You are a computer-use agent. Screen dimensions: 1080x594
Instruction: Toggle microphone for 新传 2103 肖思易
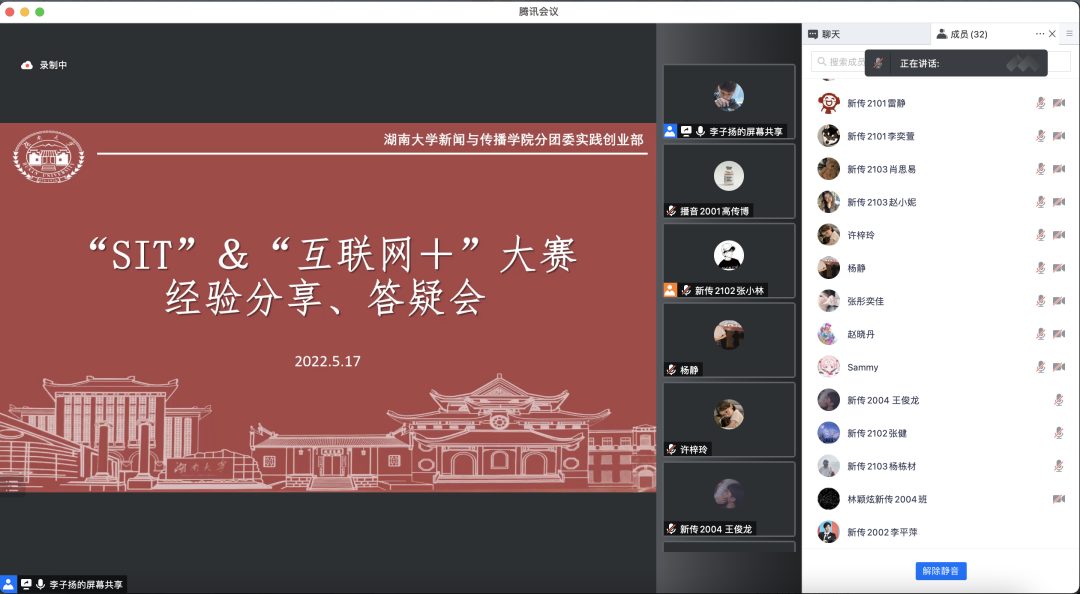pos(1040,169)
